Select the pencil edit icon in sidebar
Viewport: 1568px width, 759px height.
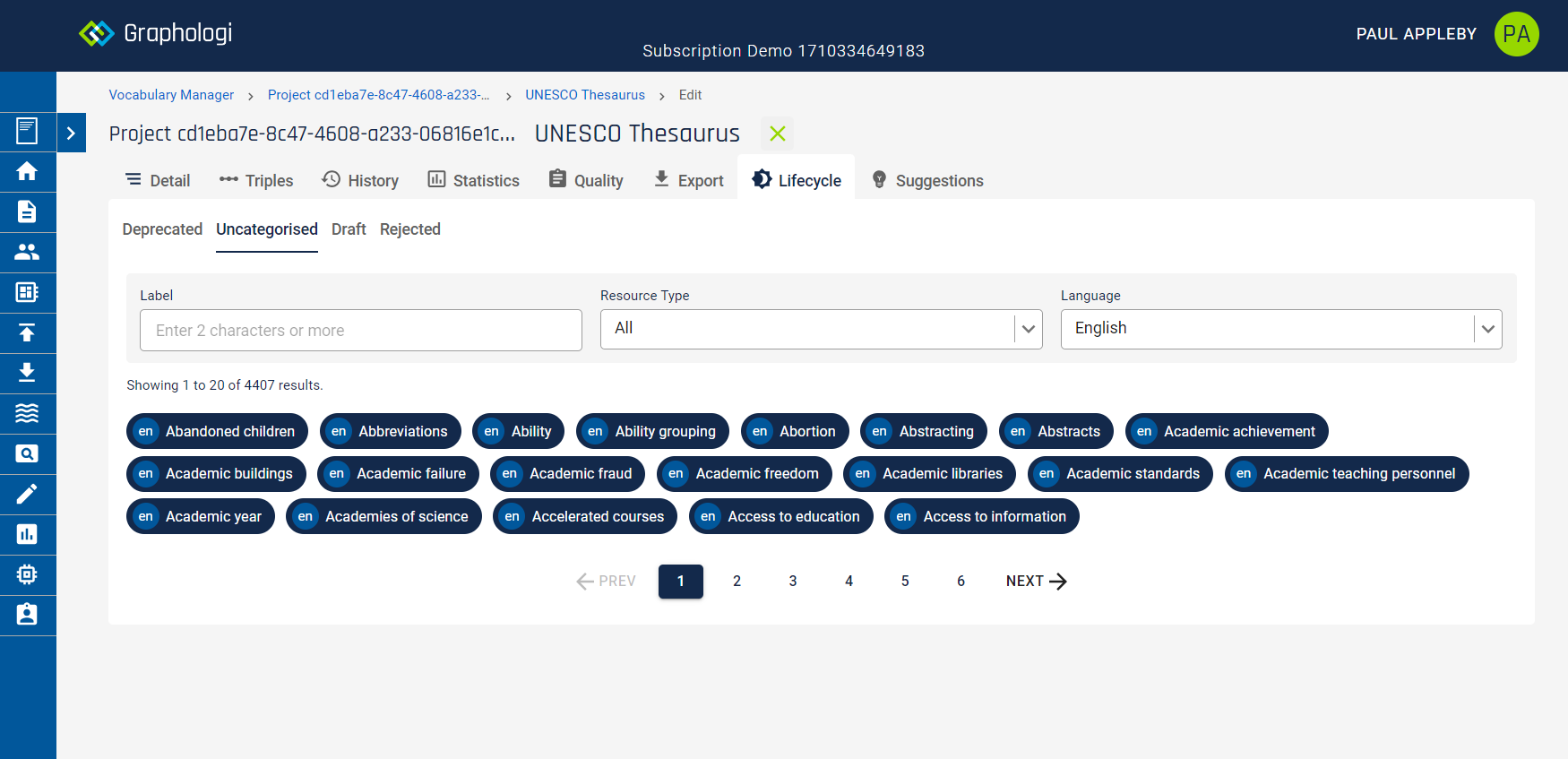coord(27,494)
